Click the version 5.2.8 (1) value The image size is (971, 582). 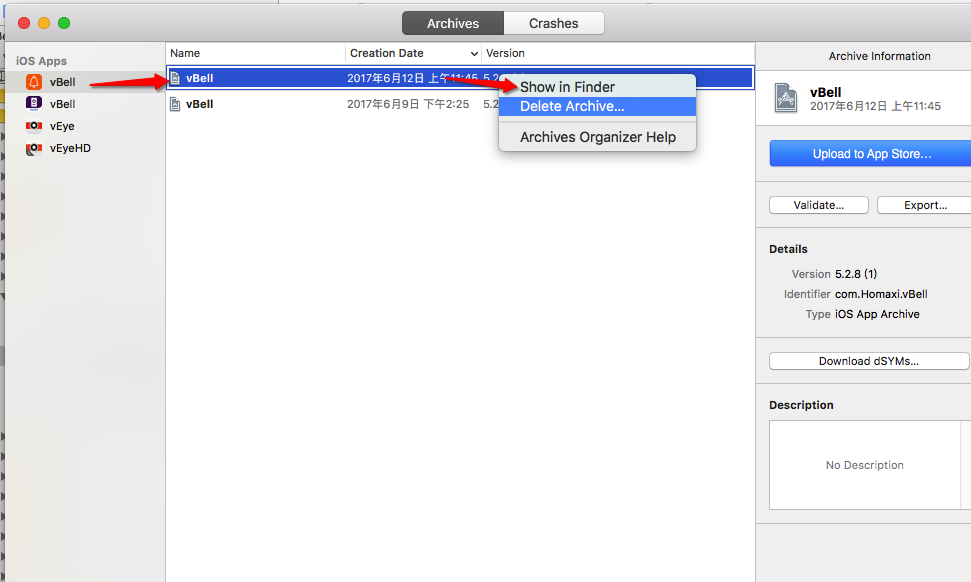click(x=856, y=274)
